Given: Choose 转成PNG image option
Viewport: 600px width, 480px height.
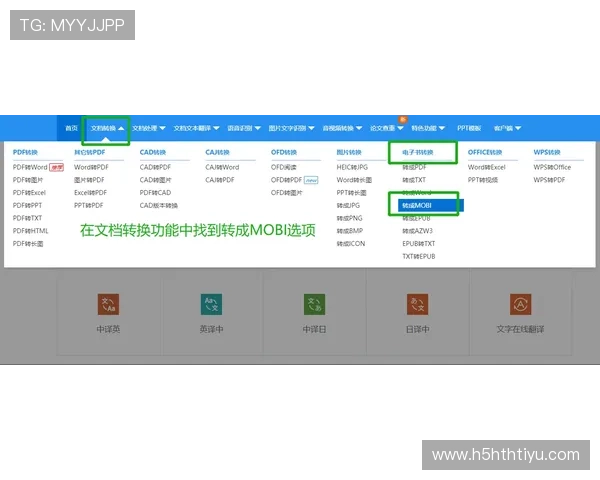Looking at the screenshot, I should 349,218.
